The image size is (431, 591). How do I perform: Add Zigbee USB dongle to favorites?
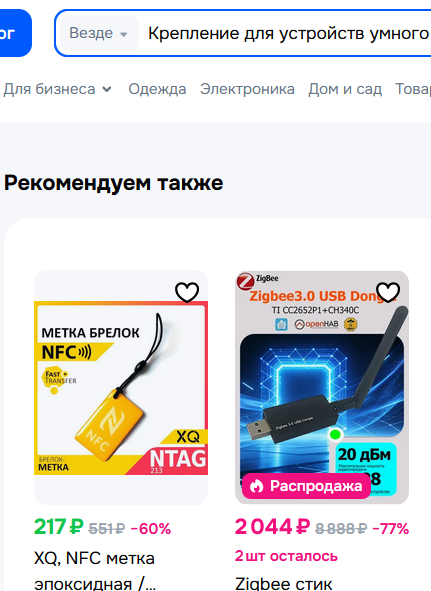point(388,292)
